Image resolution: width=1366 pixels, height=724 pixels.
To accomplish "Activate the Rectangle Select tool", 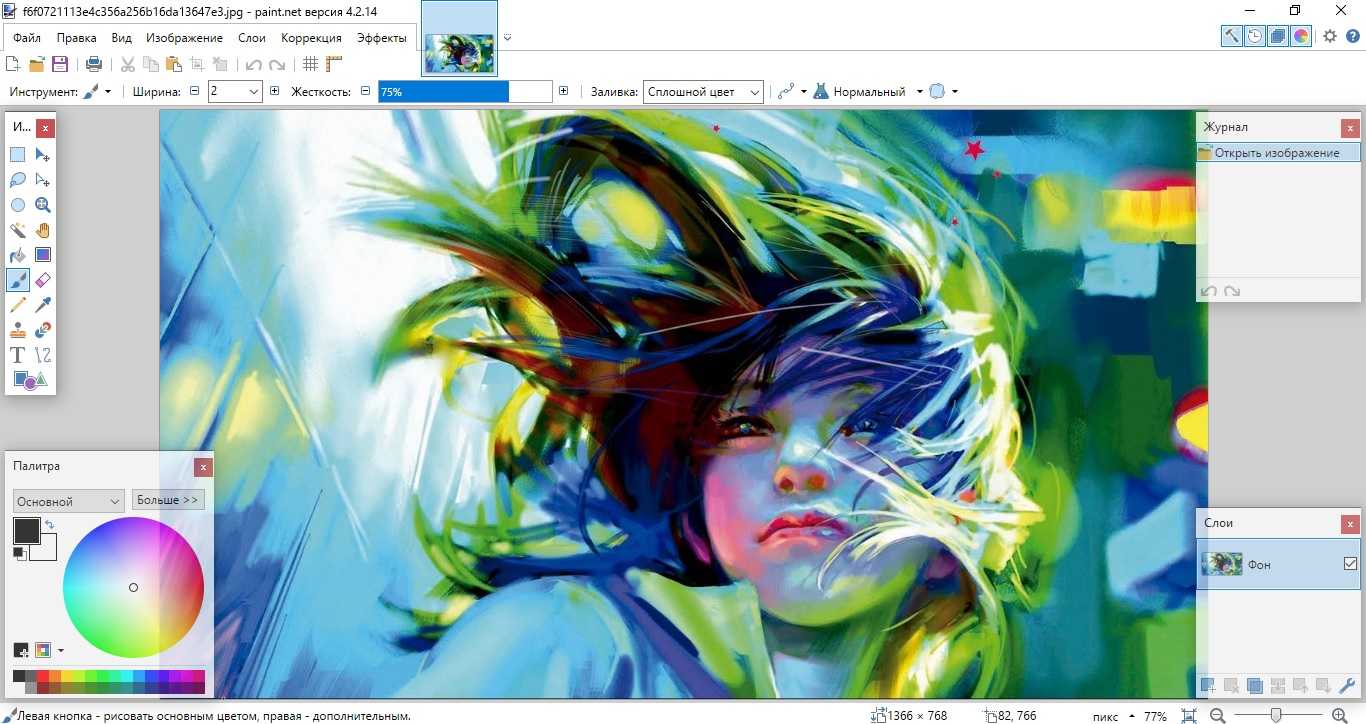I will 18,155.
